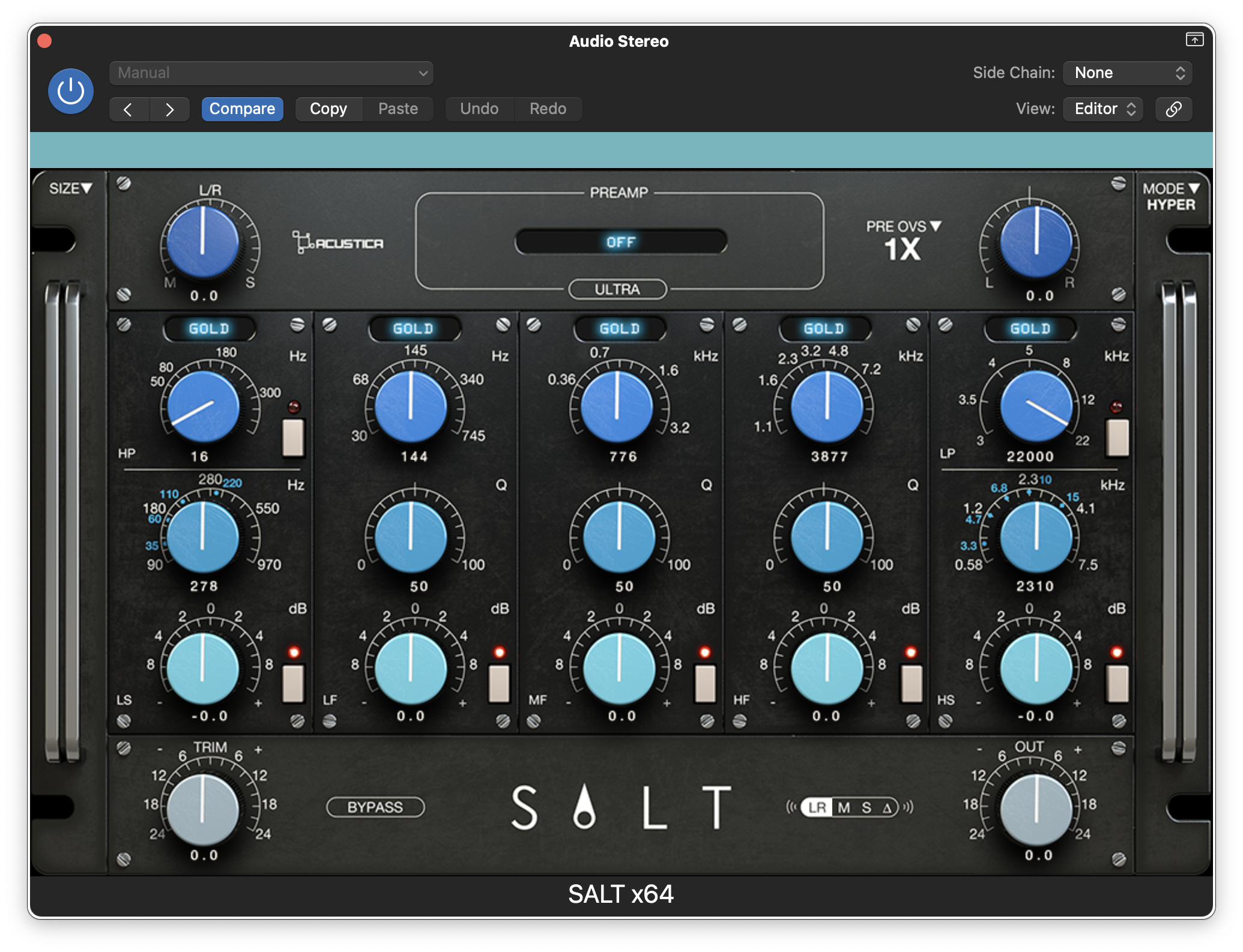Click the TRIM input knob
Screen dimensions: 1243x952
(x=203, y=809)
